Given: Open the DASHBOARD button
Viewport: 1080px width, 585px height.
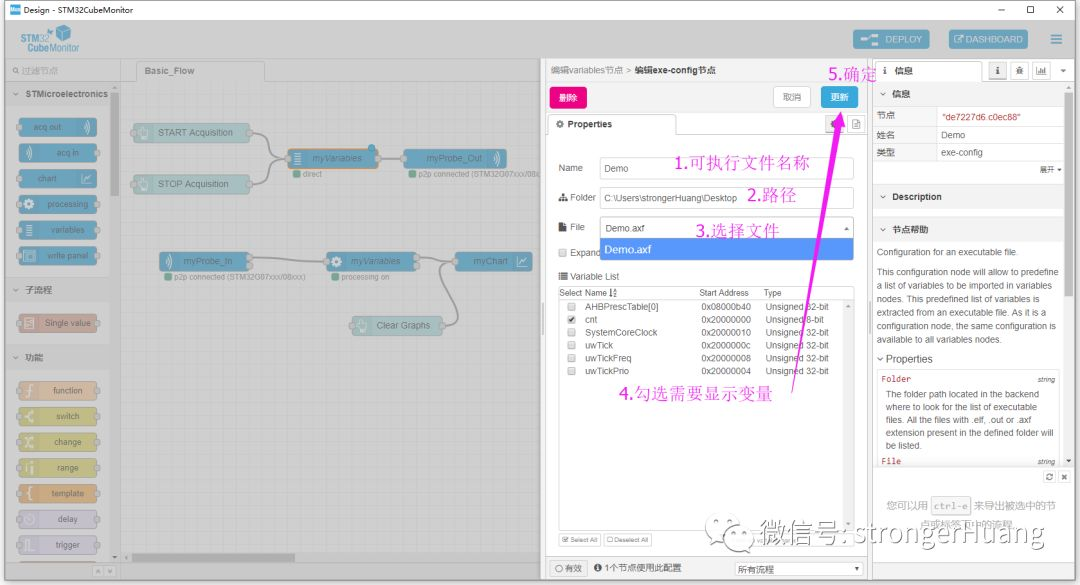Looking at the screenshot, I should [988, 39].
